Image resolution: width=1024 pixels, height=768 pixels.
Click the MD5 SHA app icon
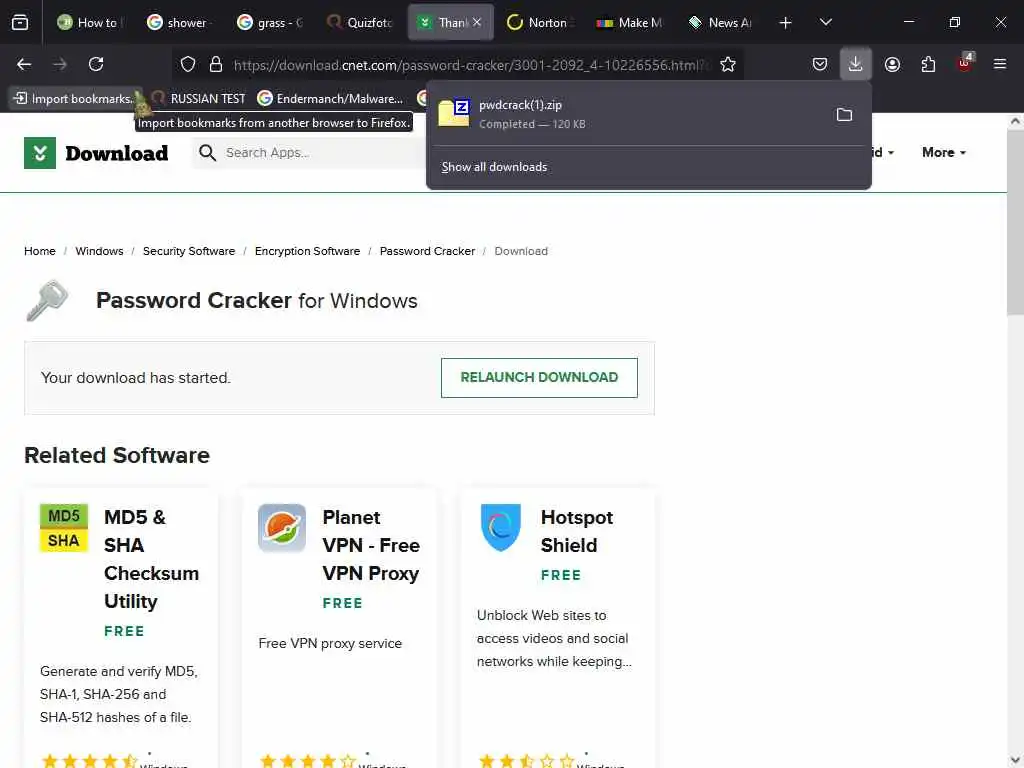coord(64,528)
